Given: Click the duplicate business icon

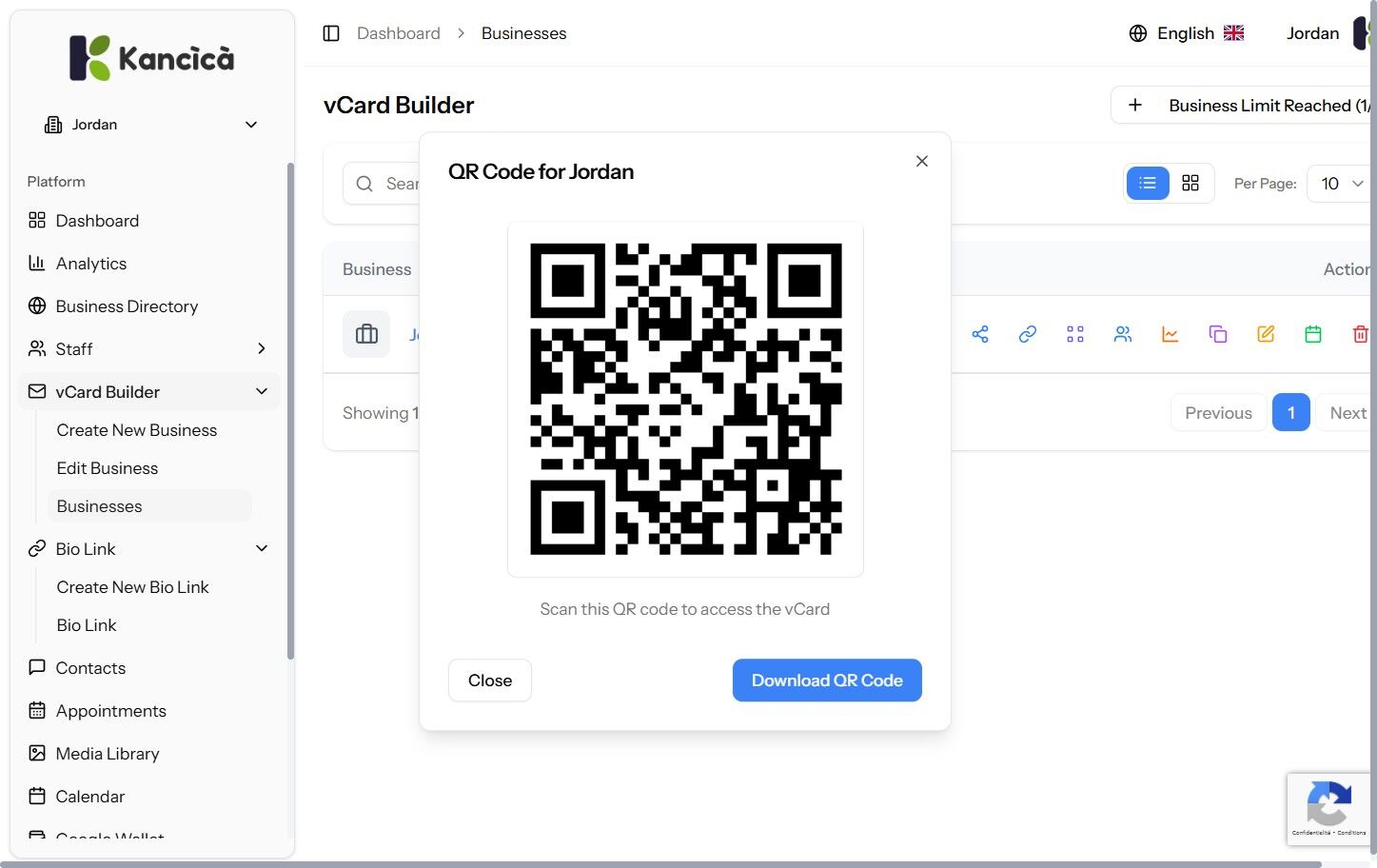Looking at the screenshot, I should pos(1218,334).
